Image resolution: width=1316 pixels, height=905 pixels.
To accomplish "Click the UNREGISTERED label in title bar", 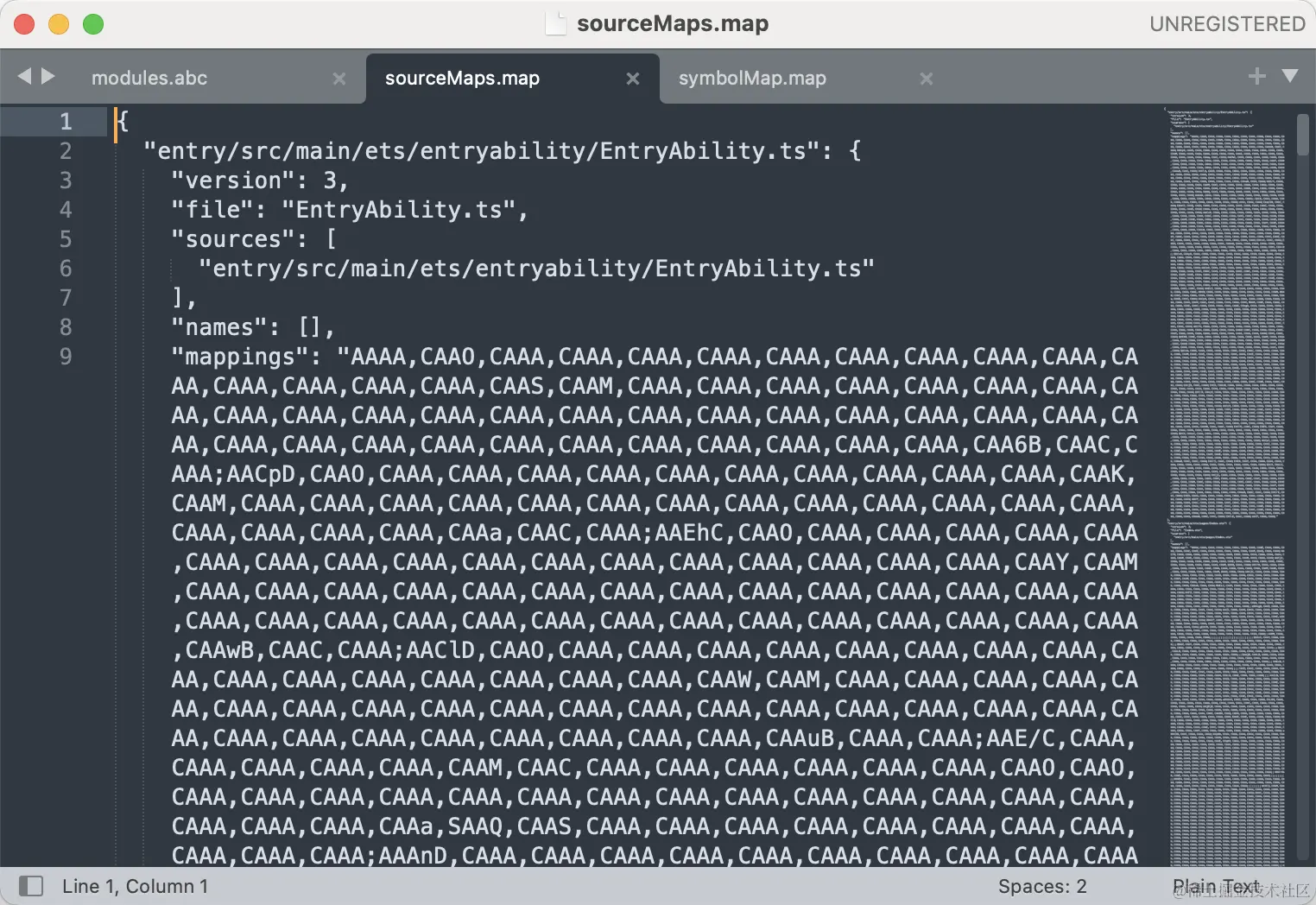I will click(1227, 24).
